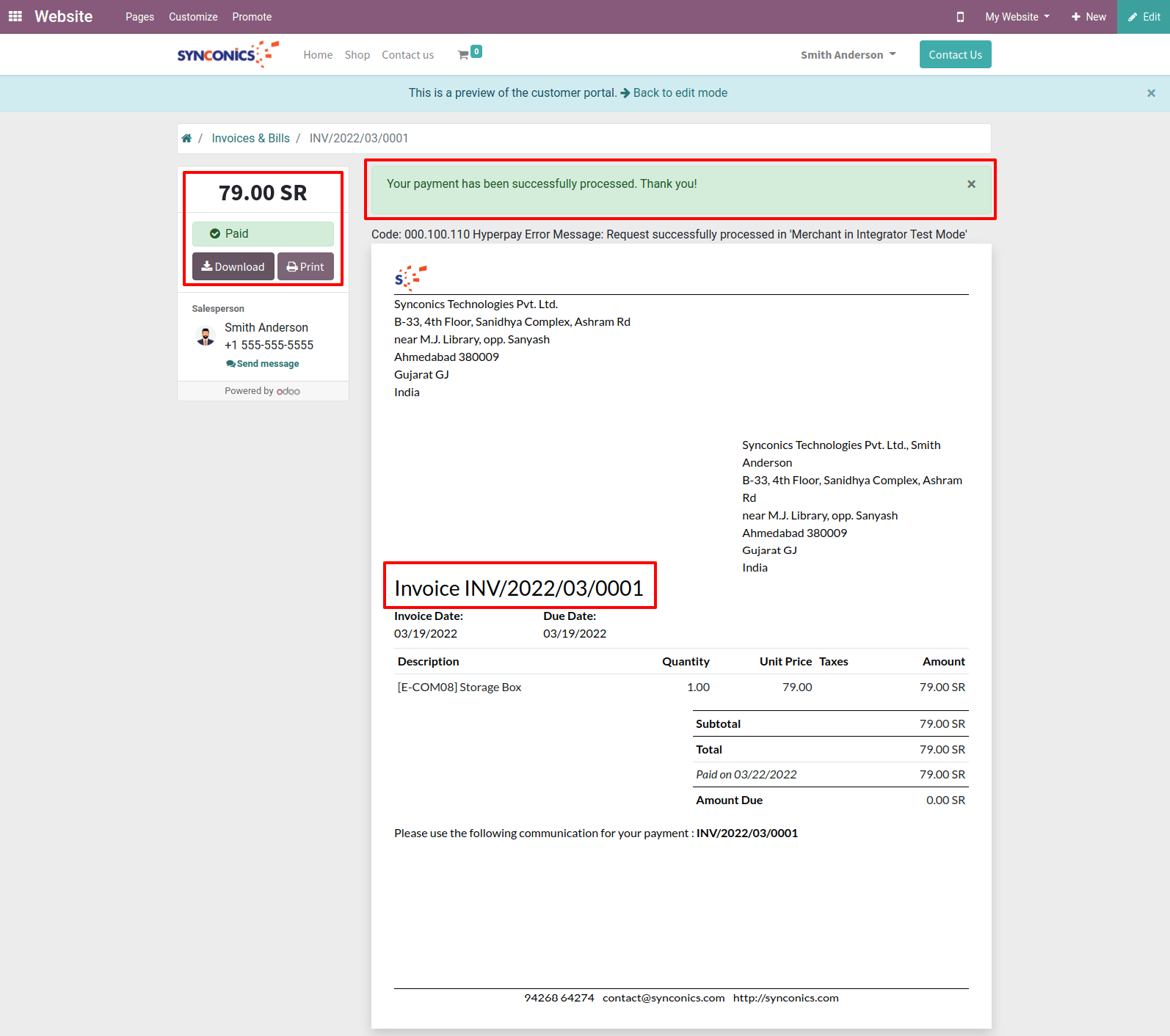Viewport: 1170px width, 1036px height.
Task: Open the New content menu
Action: (x=1089, y=17)
